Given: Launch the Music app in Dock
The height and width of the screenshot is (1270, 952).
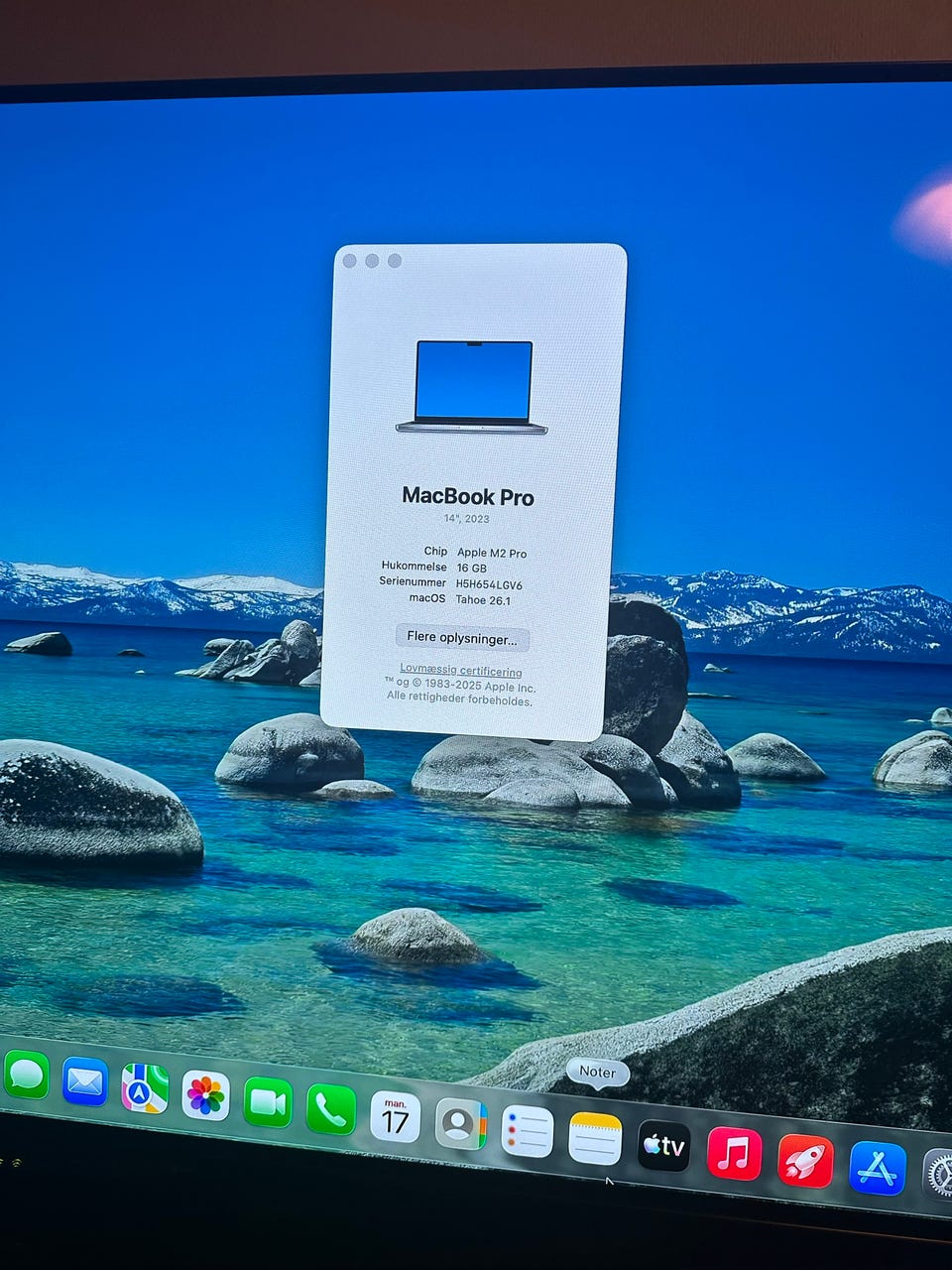Looking at the screenshot, I should (734, 1154).
